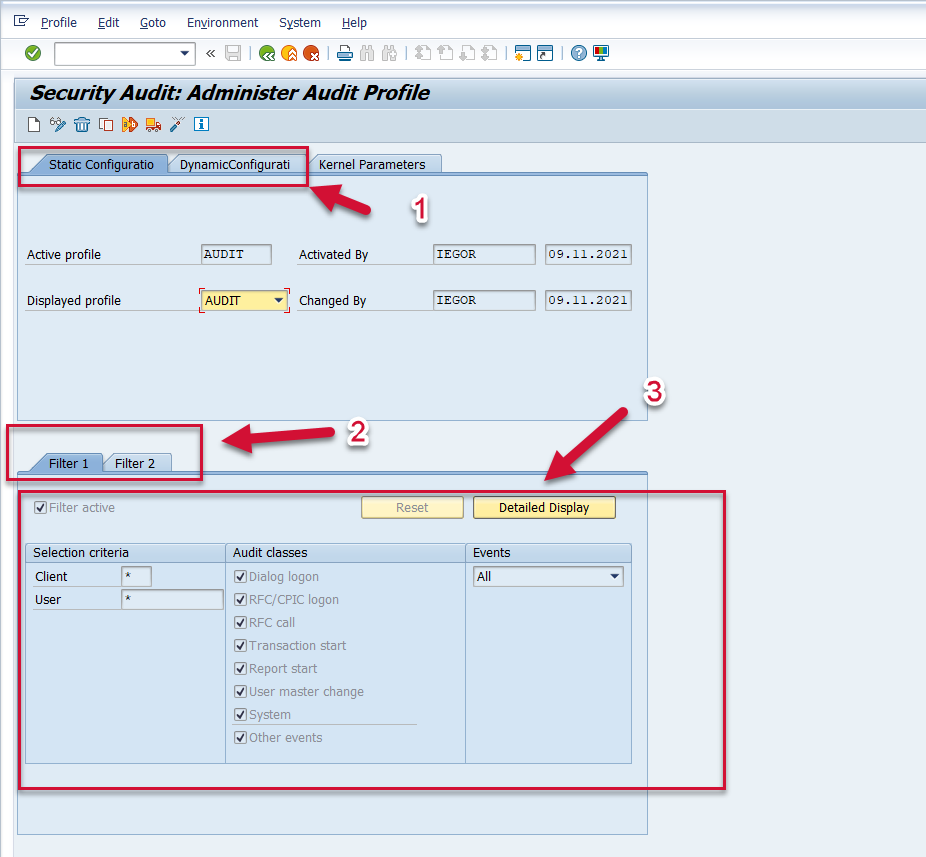926x857 pixels.
Task: Click the Create new profile page icon
Action: tap(34, 124)
